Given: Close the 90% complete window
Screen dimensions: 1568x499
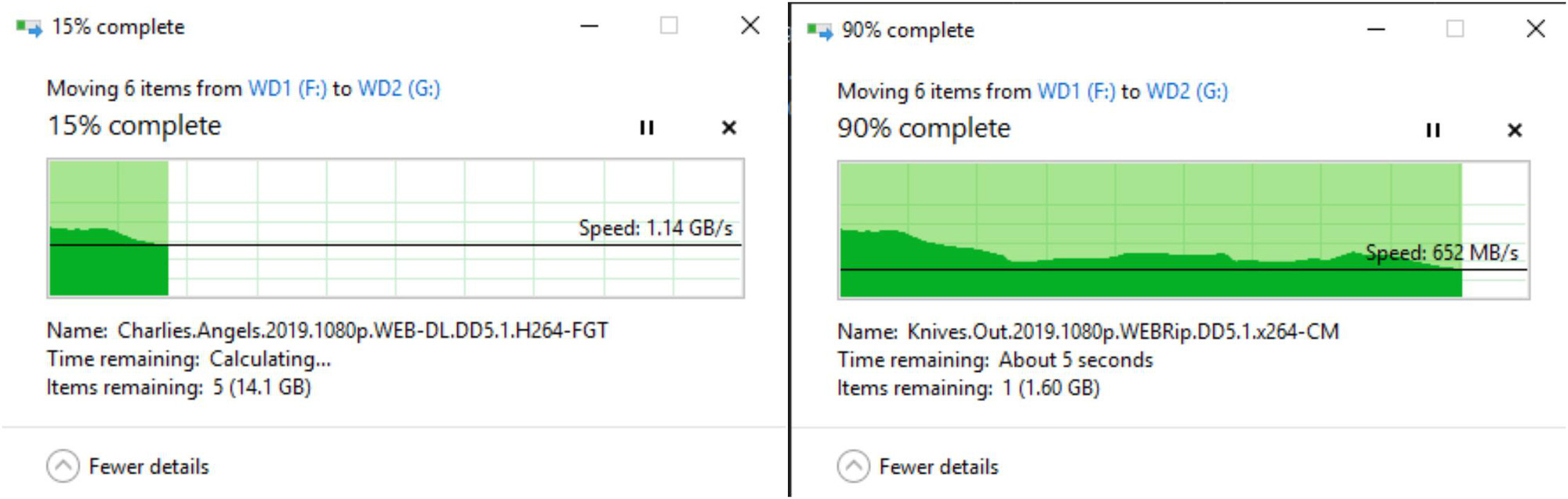Looking at the screenshot, I should click(x=1536, y=29).
